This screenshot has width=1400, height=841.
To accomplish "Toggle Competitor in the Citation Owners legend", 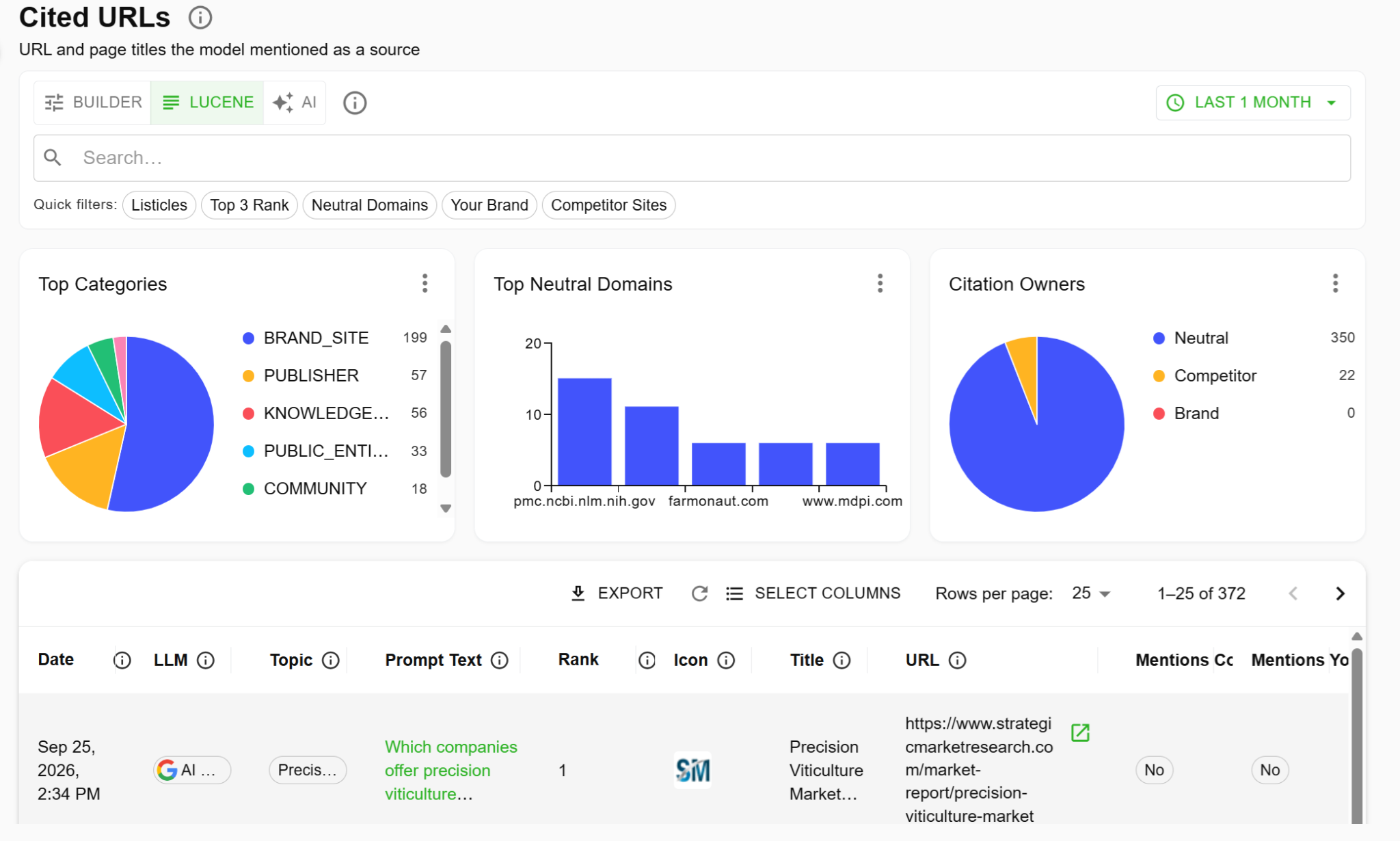I will (x=1254, y=375).
